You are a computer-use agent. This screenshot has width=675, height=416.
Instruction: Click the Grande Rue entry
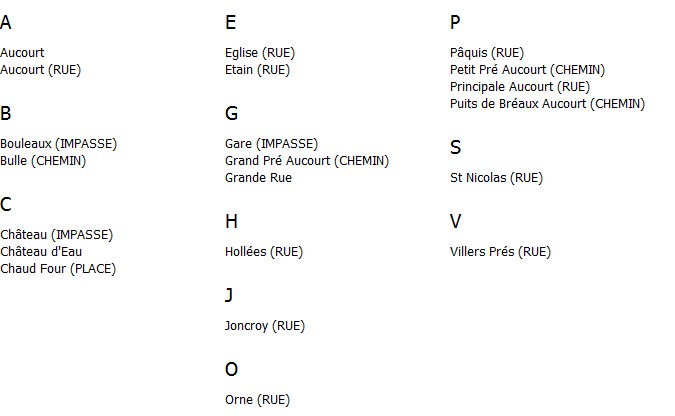click(x=258, y=177)
